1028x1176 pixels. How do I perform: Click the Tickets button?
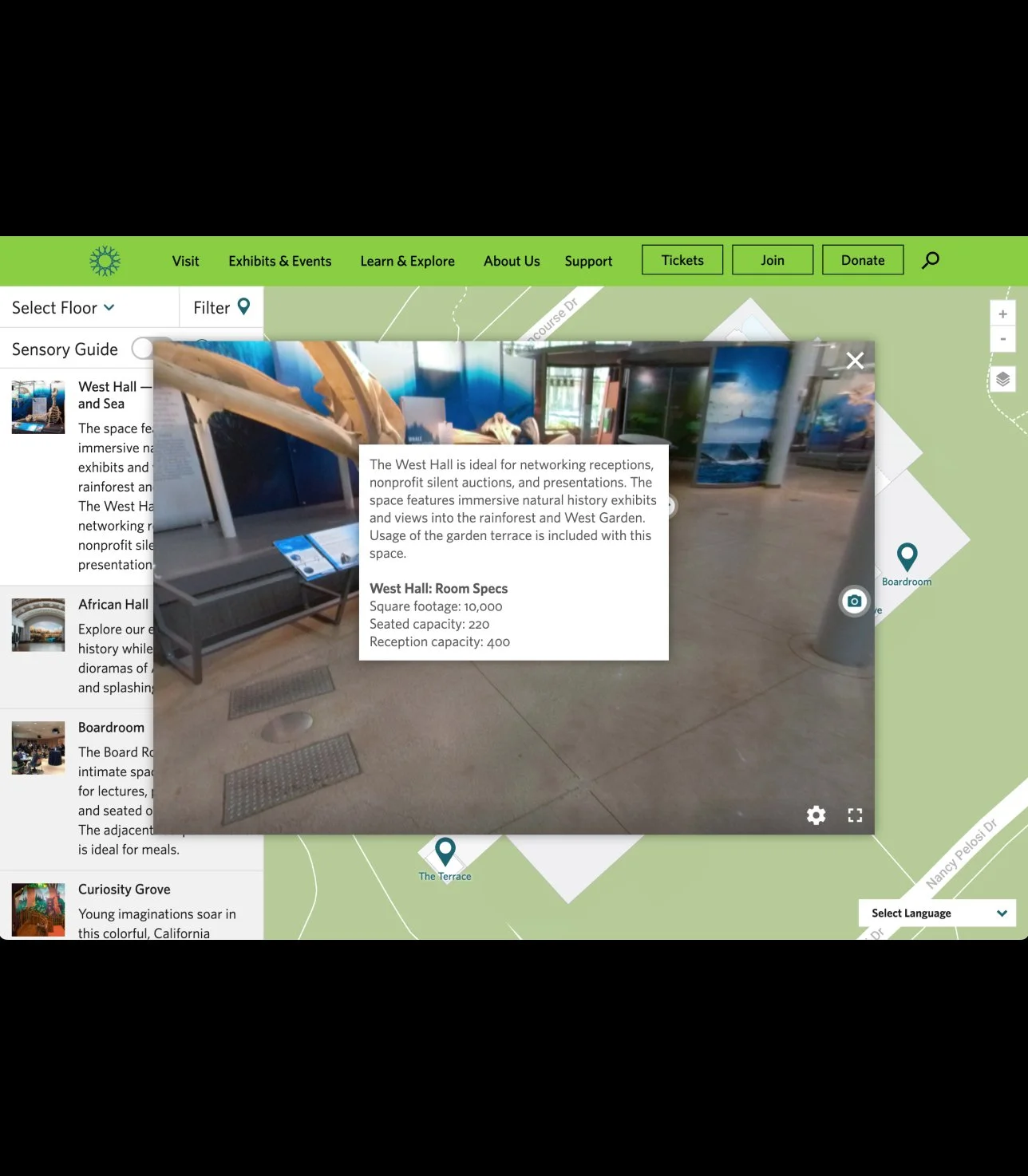(682, 259)
